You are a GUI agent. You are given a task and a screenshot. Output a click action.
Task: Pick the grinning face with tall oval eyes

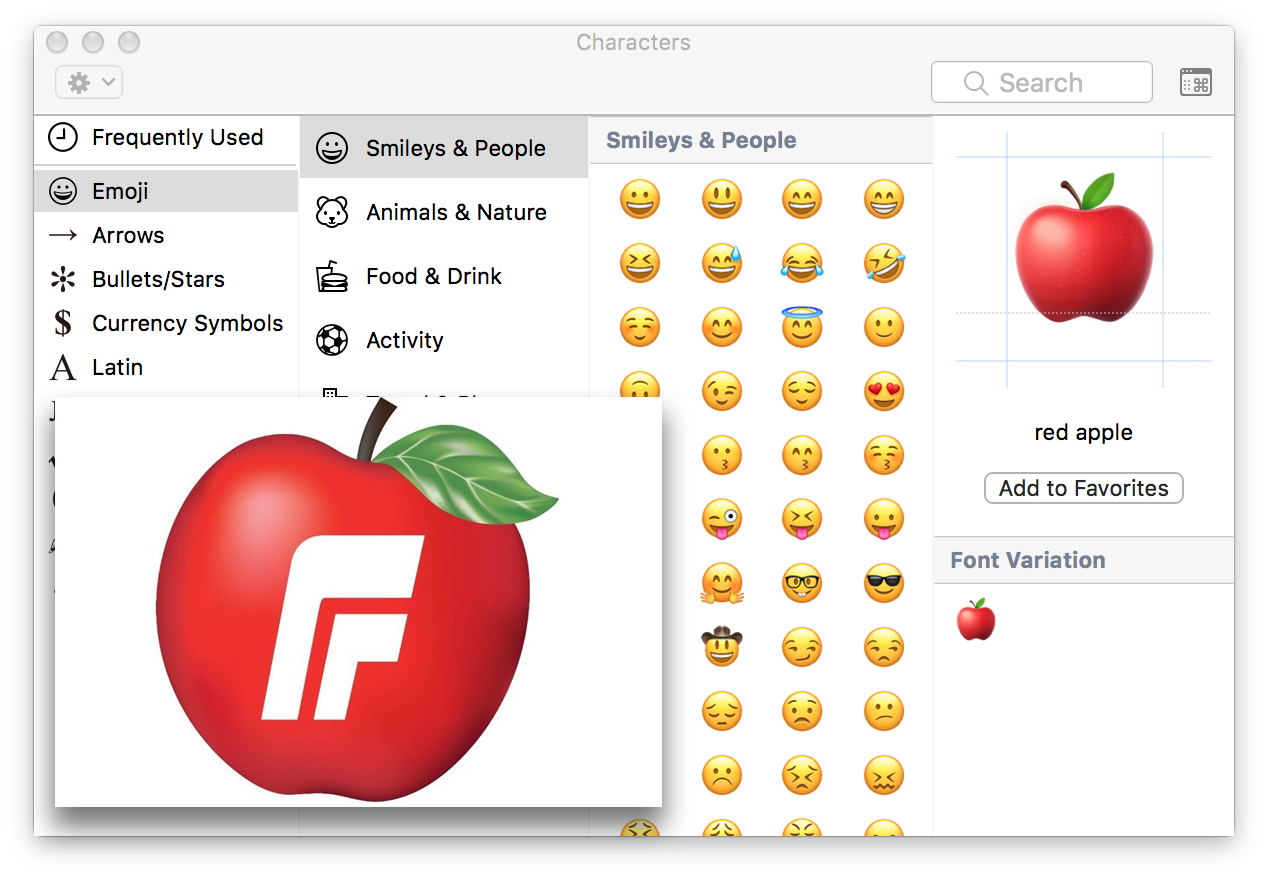tap(721, 199)
